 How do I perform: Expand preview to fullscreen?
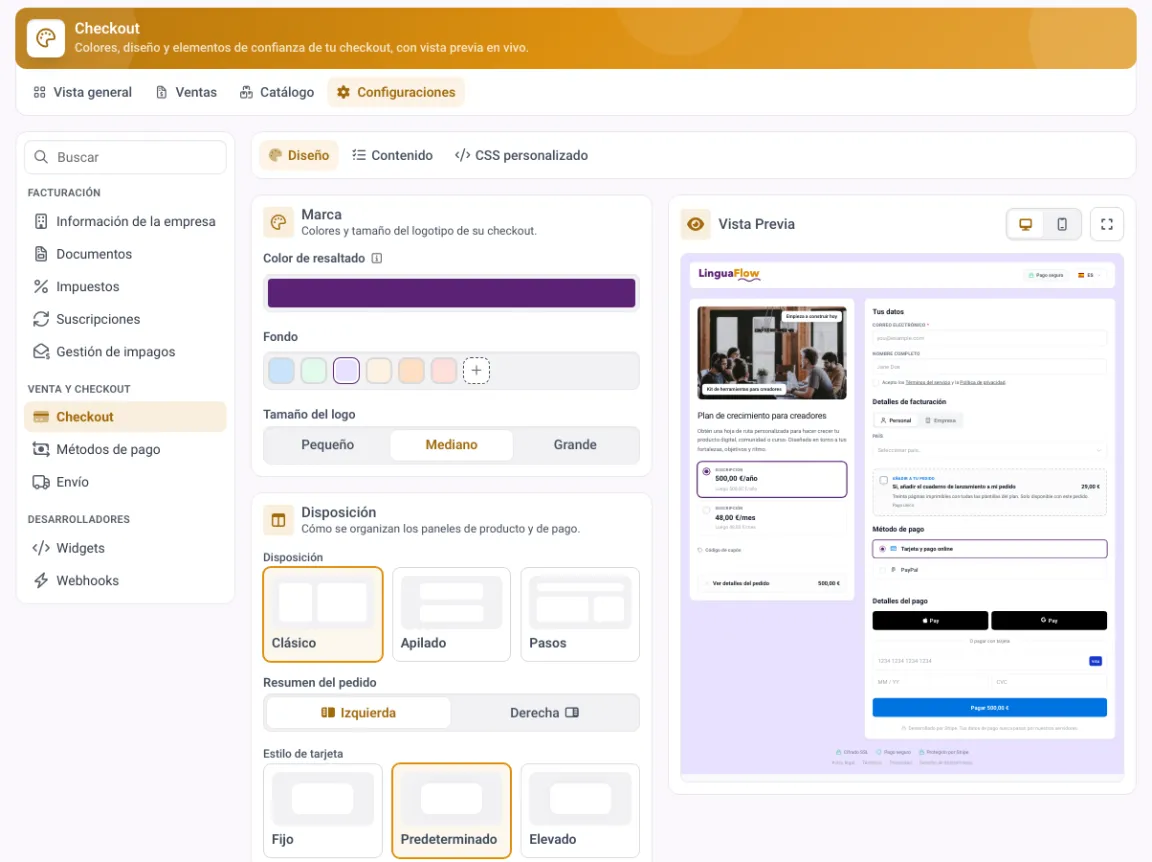point(1107,224)
